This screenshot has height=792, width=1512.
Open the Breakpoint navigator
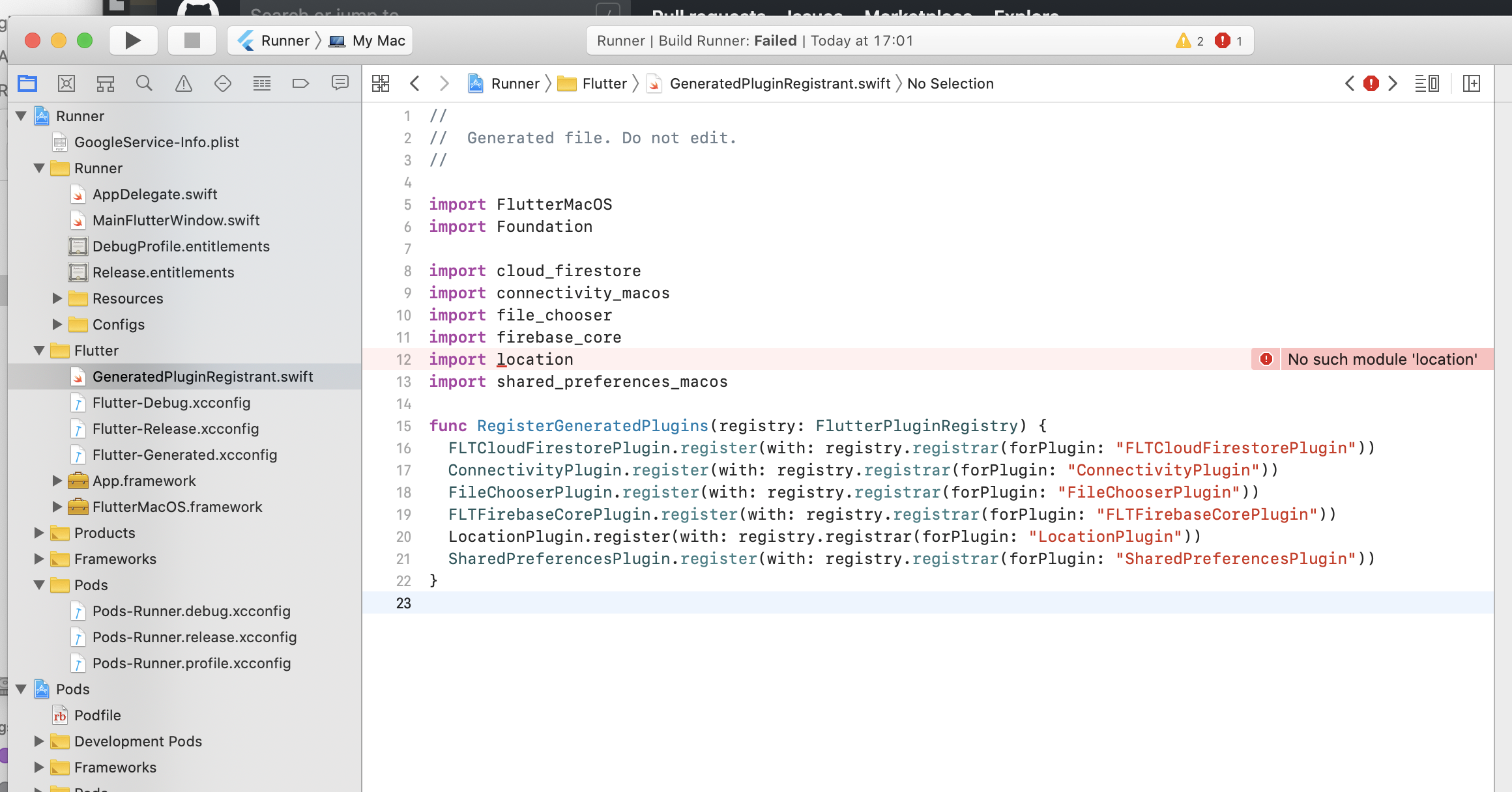click(301, 83)
